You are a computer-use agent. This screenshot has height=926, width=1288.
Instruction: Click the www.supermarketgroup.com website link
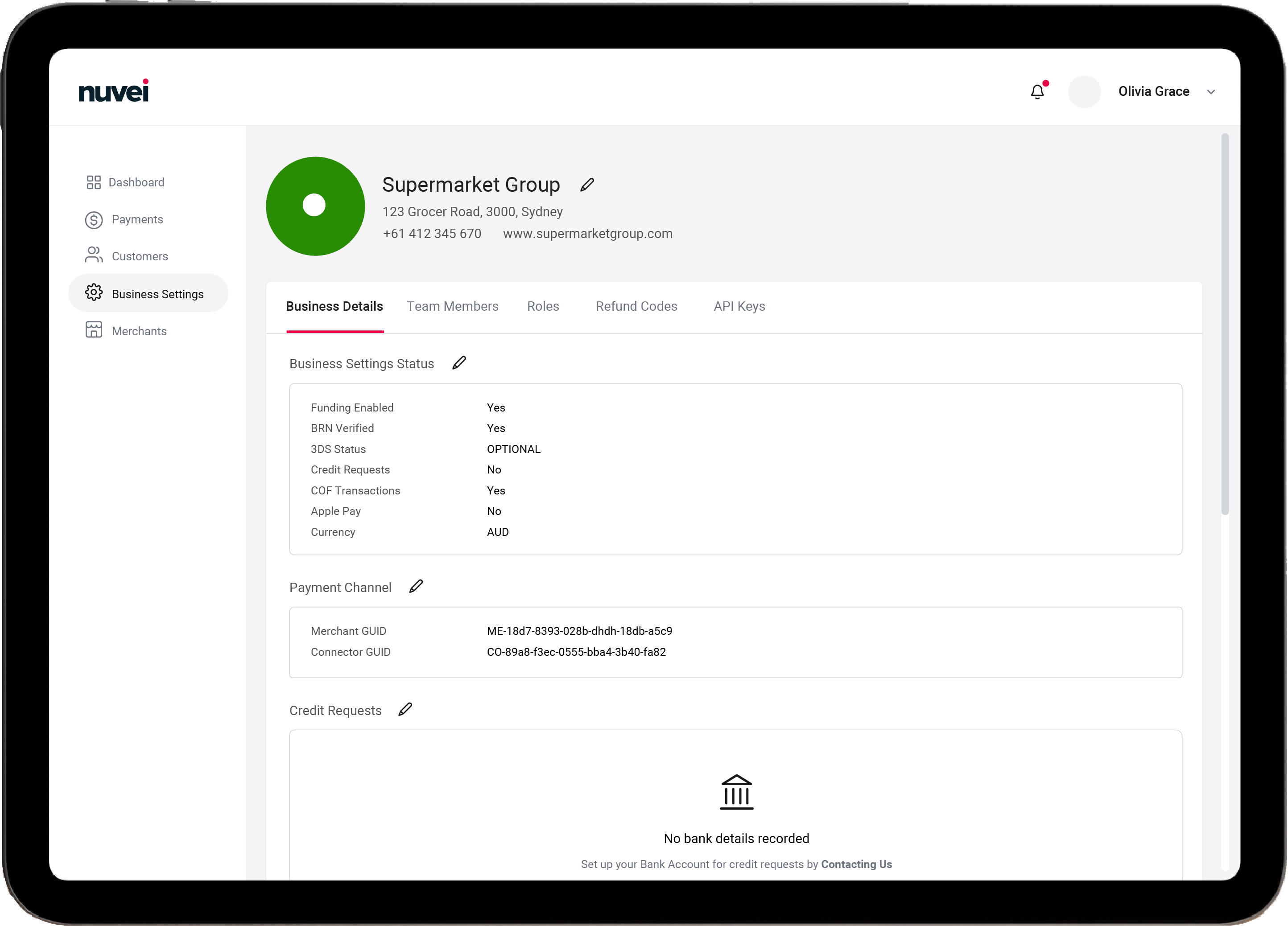pos(588,234)
